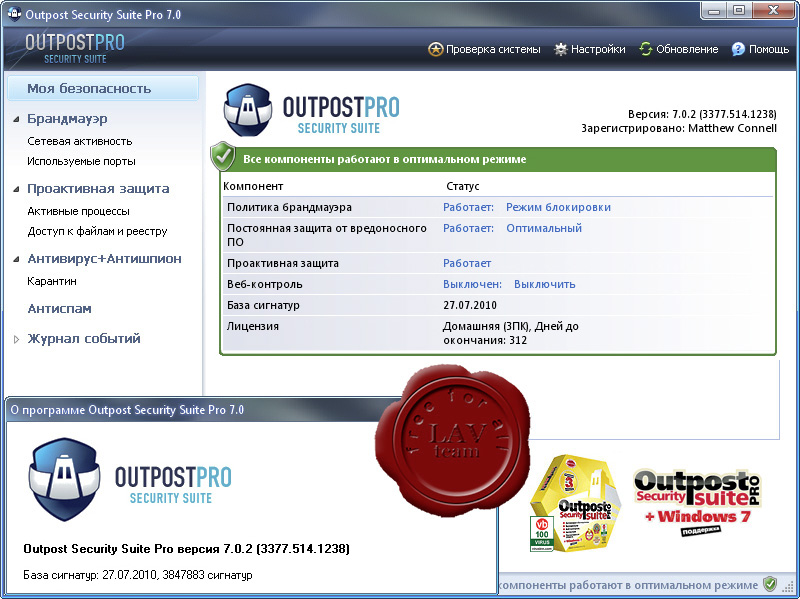Click the Веб-контроль component label

point(264,284)
